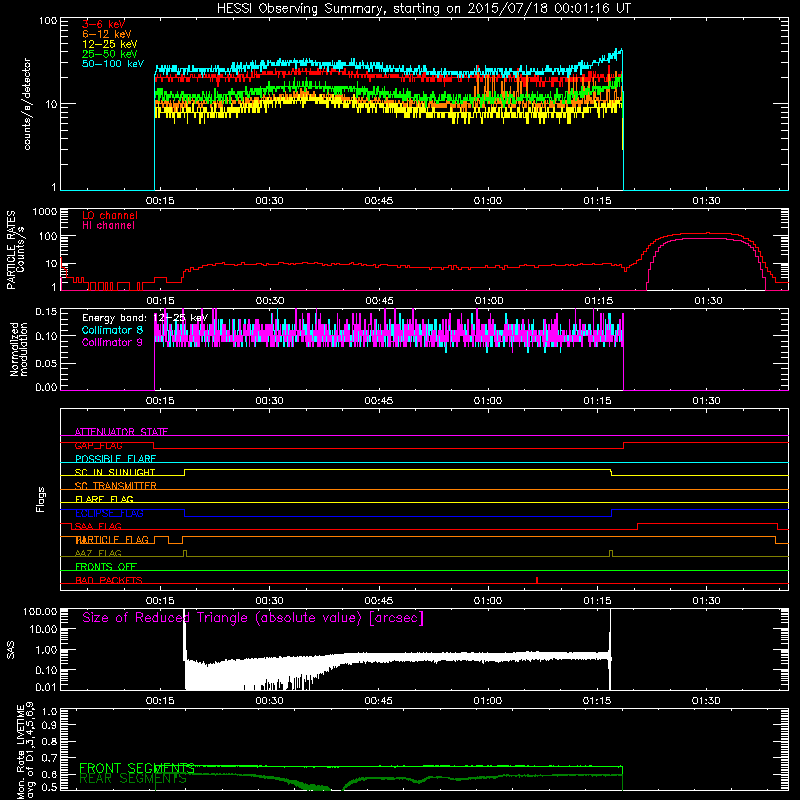The height and width of the screenshot is (800, 800).
Task: Click the SAS axis label
Action: pyautogui.click(x=10, y=650)
